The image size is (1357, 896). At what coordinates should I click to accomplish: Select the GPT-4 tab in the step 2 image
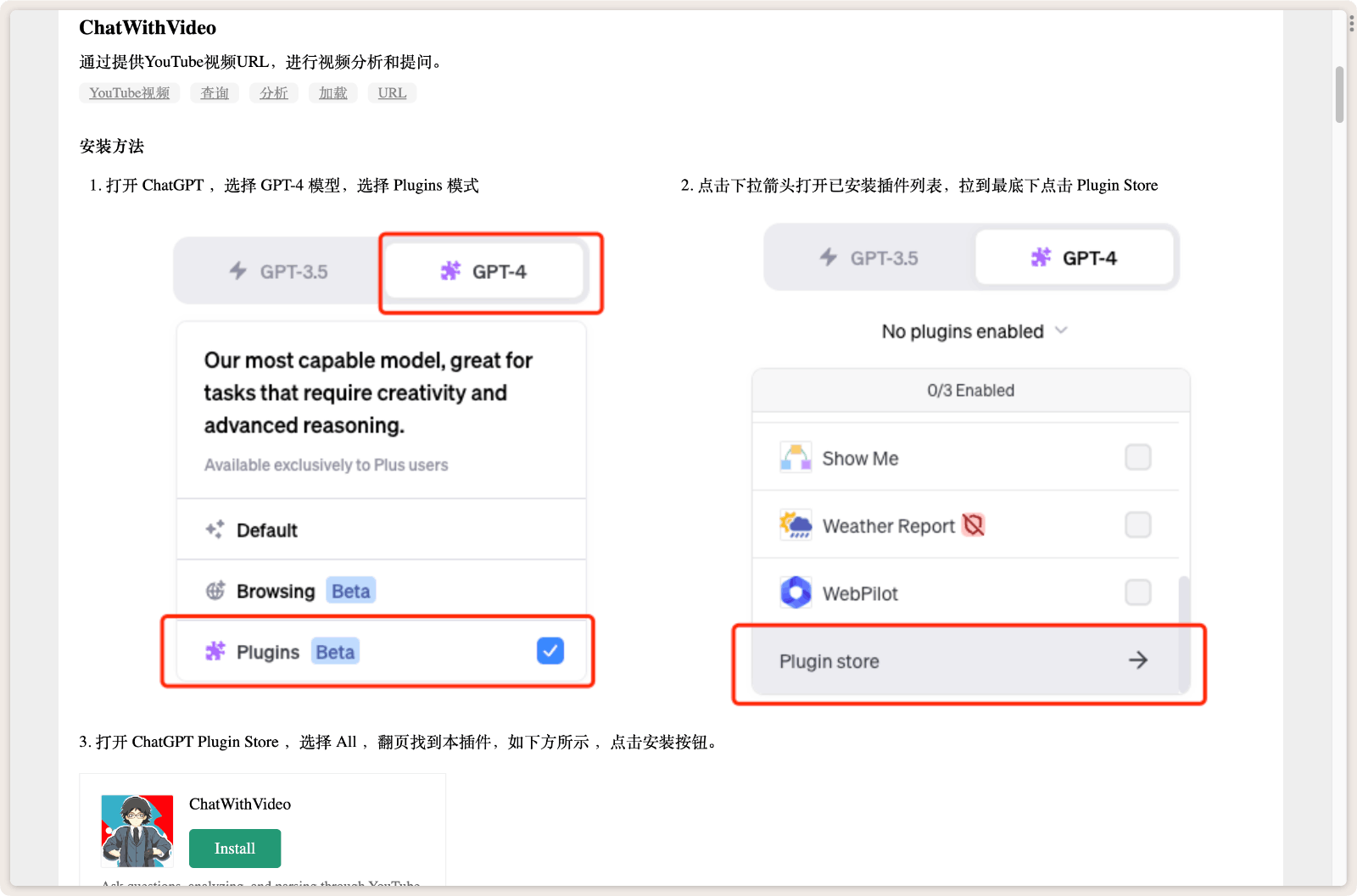1075,258
